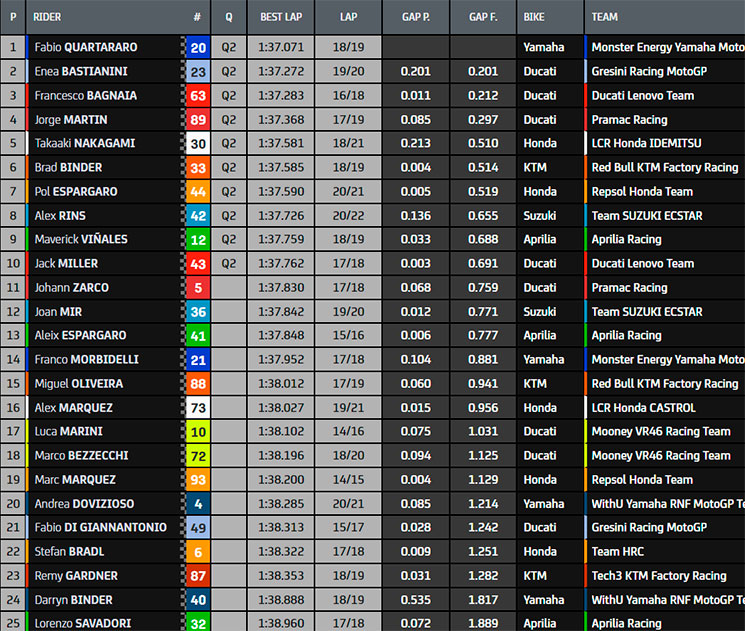
Task: Select rider Francesco BAGNAIA
Action: pos(86,96)
